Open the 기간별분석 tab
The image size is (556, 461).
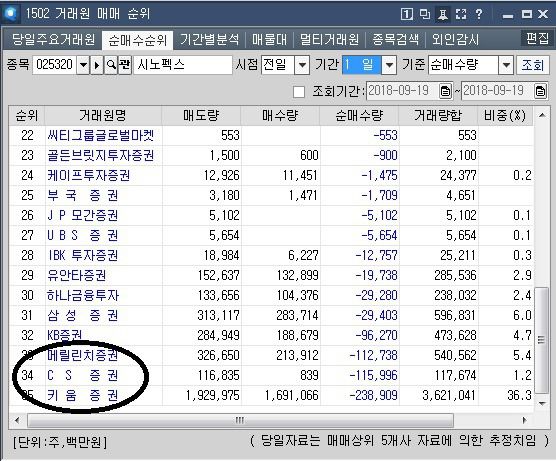209,39
